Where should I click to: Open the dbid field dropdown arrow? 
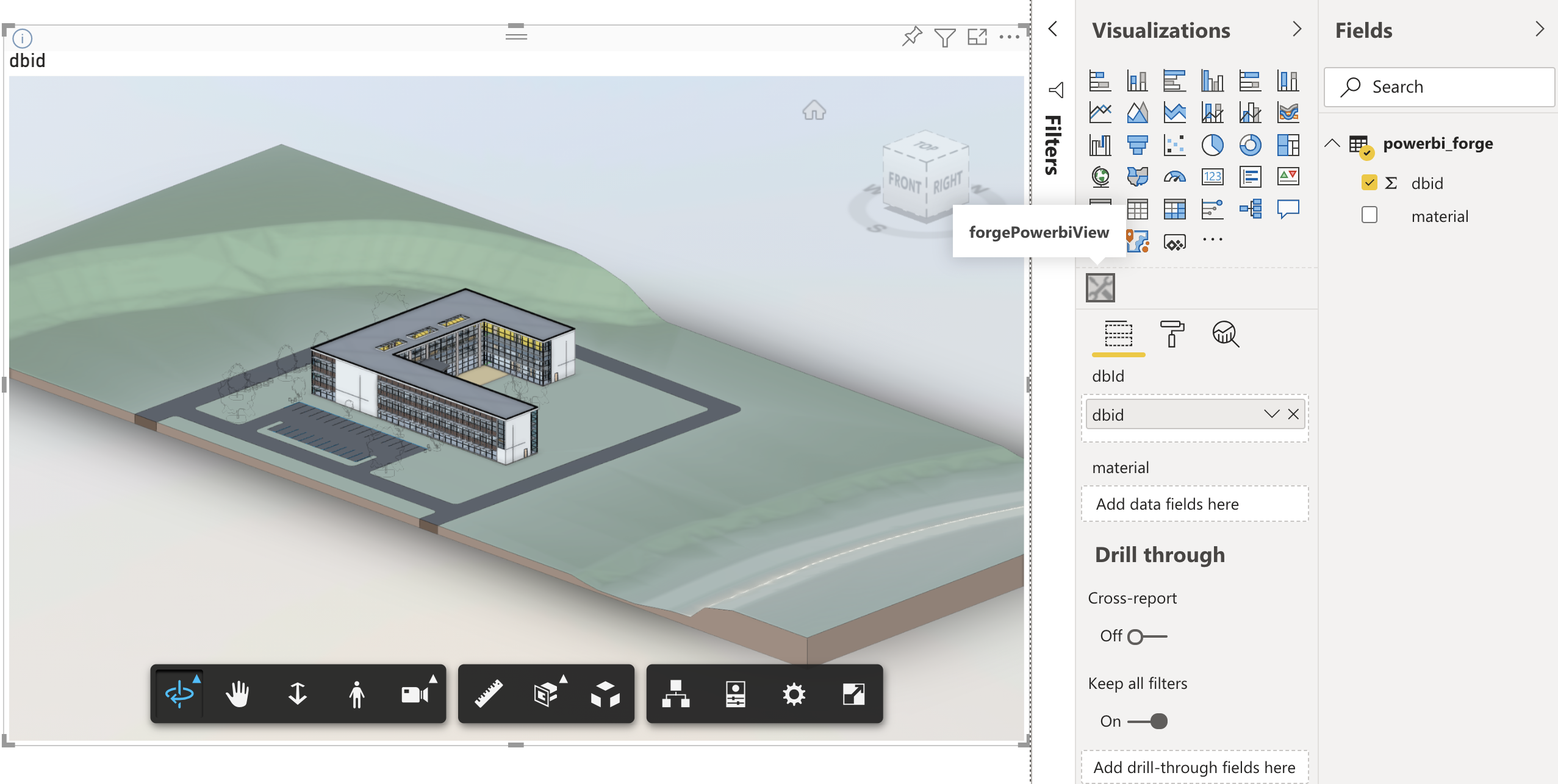point(1271,415)
